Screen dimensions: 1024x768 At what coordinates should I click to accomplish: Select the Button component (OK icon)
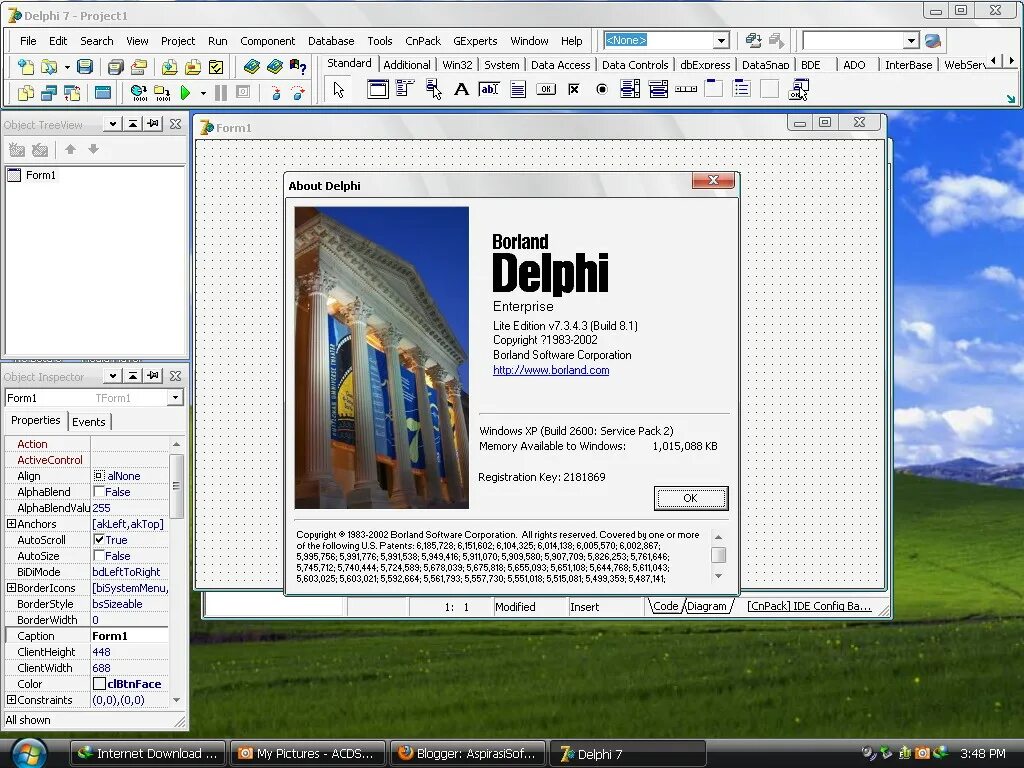pyautogui.click(x=546, y=89)
